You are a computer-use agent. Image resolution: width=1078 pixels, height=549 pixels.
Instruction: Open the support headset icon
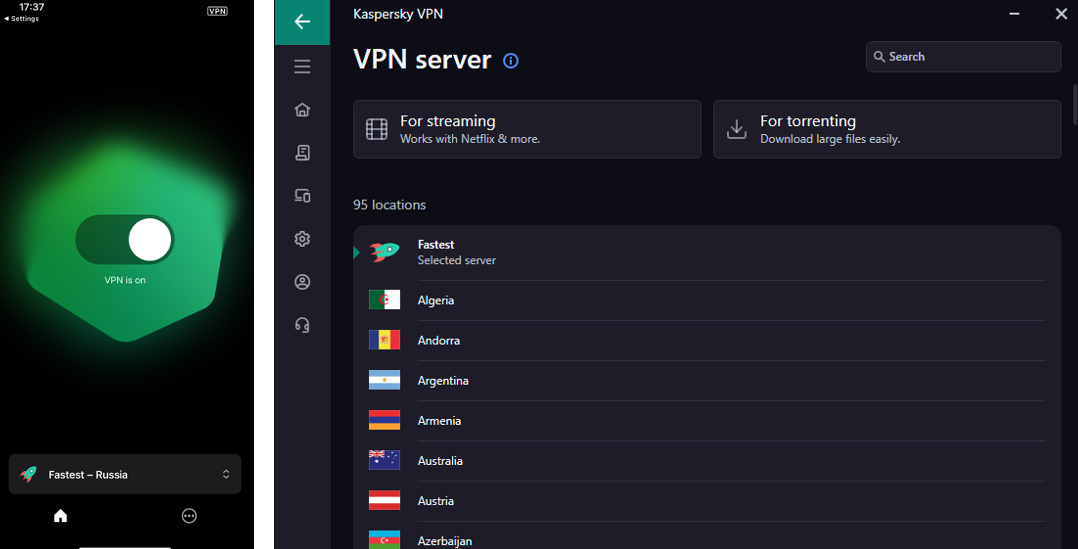coord(302,325)
